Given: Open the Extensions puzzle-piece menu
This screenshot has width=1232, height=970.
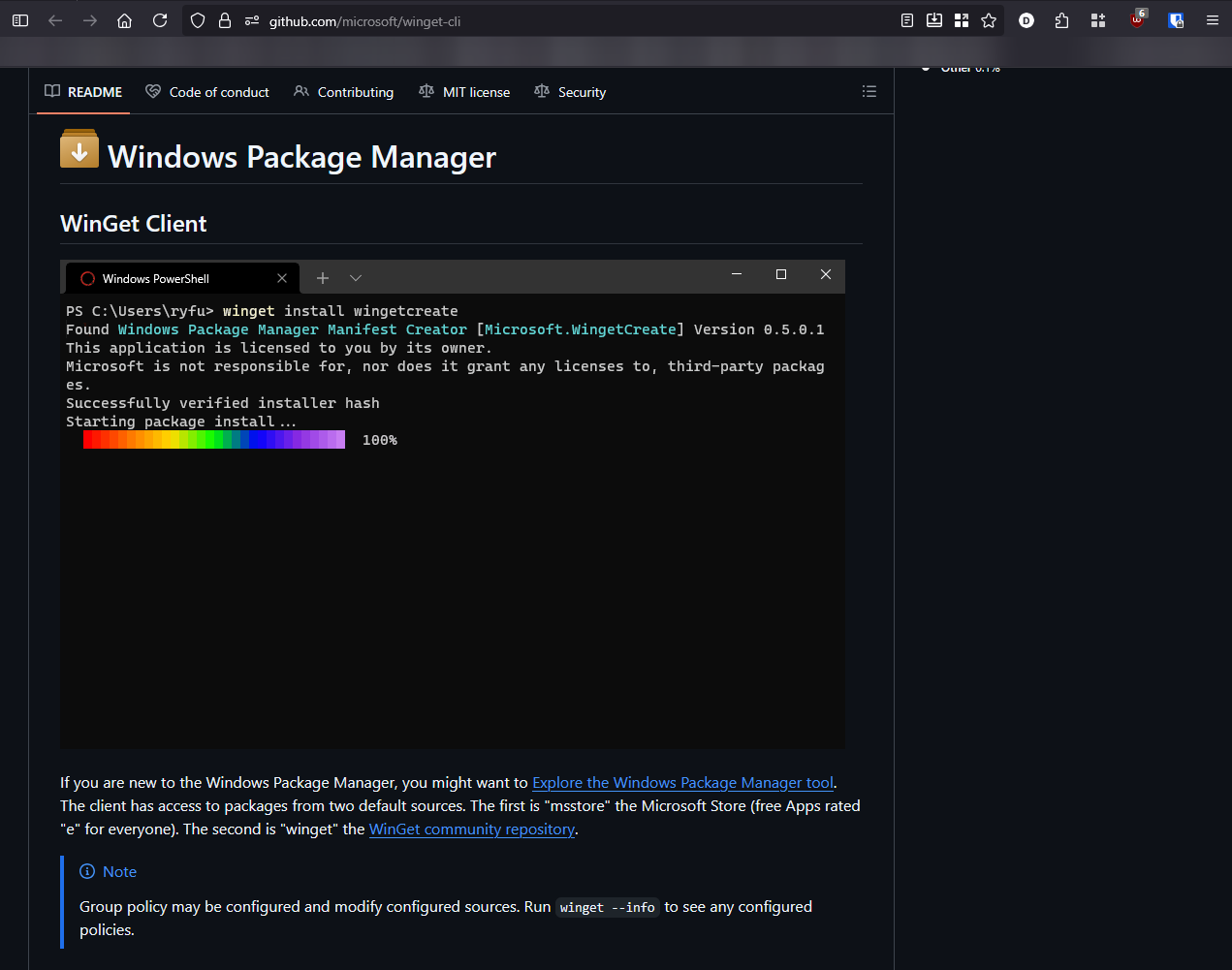Looking at the screenshot, I should click(1062, 20).
